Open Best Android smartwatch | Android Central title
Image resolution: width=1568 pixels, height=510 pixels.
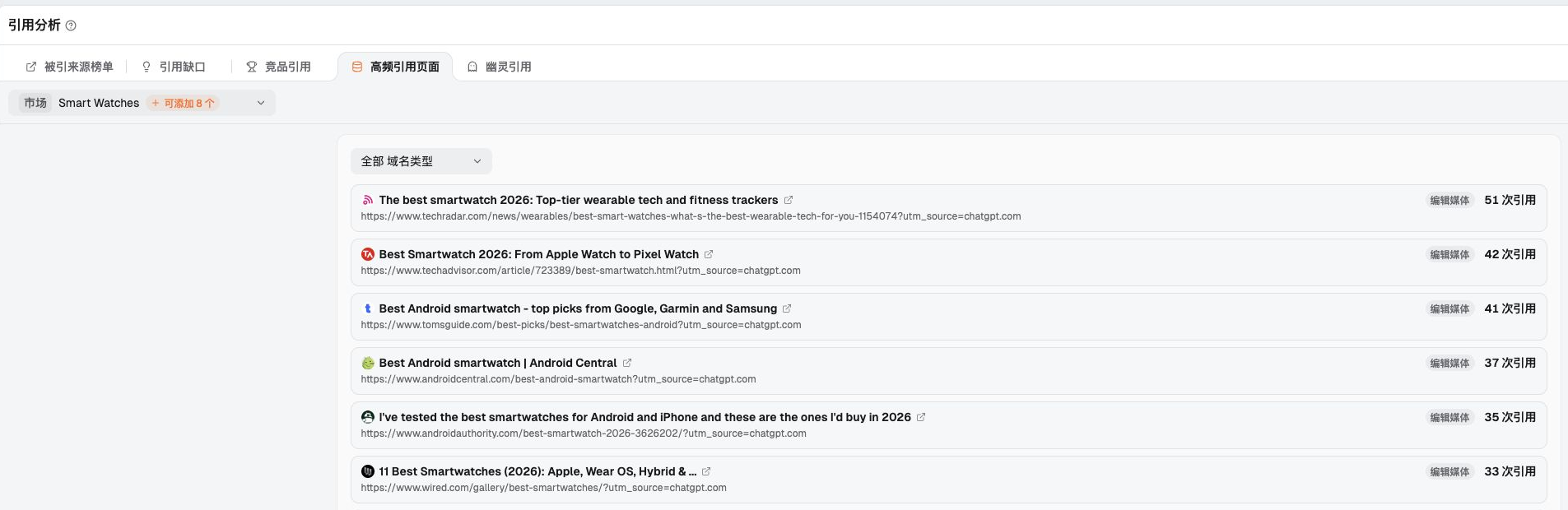coord(497,363)
